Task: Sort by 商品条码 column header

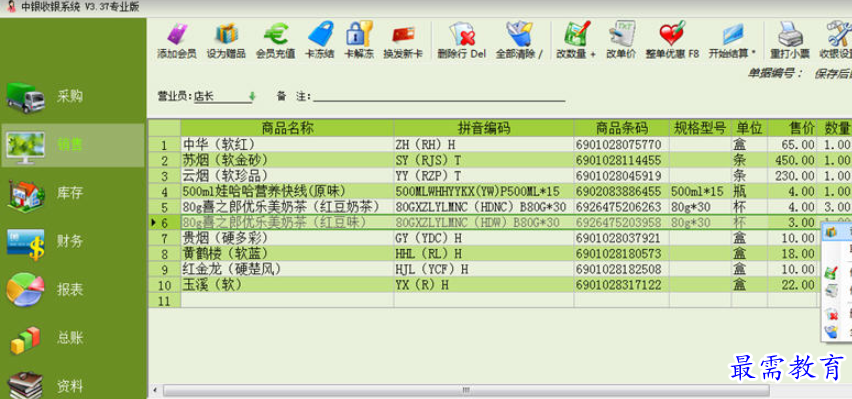Action: 622,128
